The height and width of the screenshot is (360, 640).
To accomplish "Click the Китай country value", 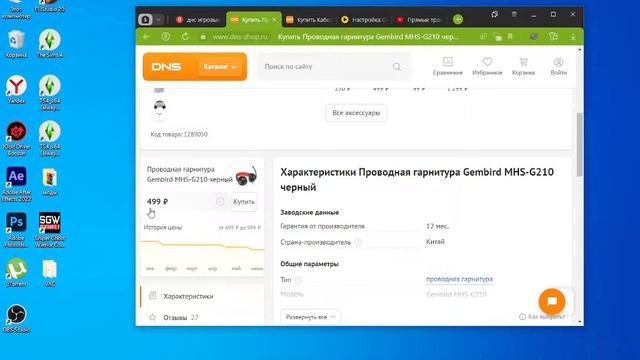I will click(435, 242).
